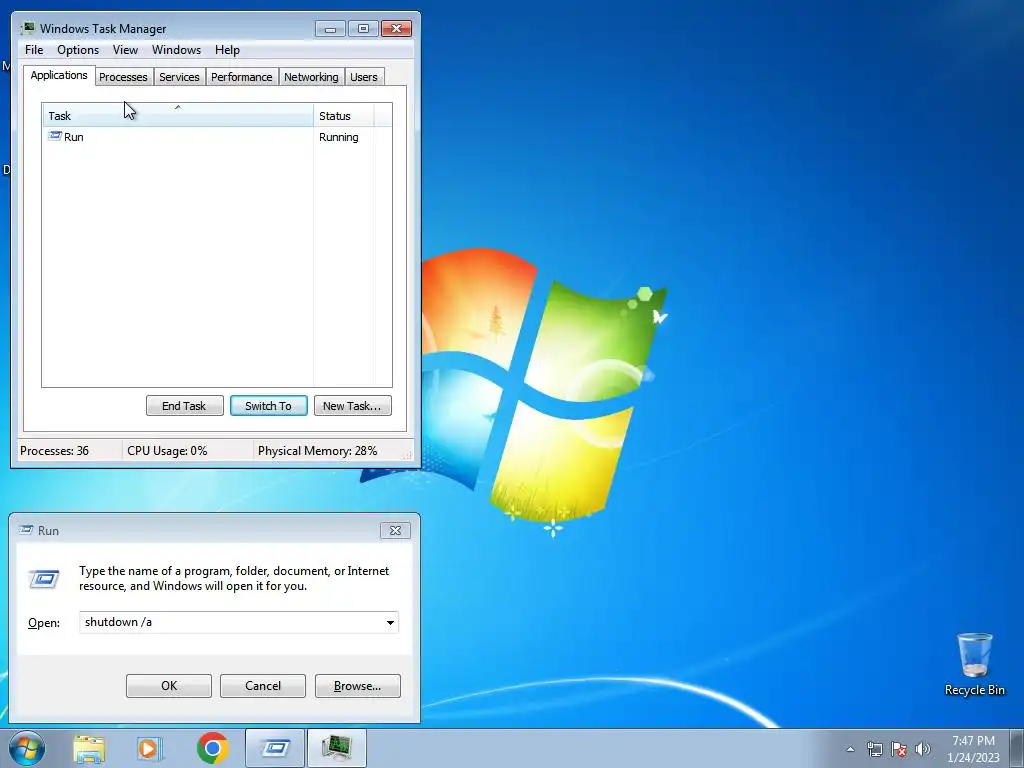Click the volume speaker tray icon
1024x768 pixels.
pos(923,749)
